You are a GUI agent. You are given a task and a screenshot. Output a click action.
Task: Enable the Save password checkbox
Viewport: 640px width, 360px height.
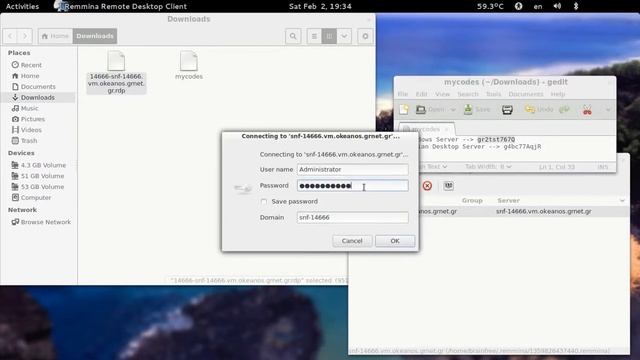[264, 202]
